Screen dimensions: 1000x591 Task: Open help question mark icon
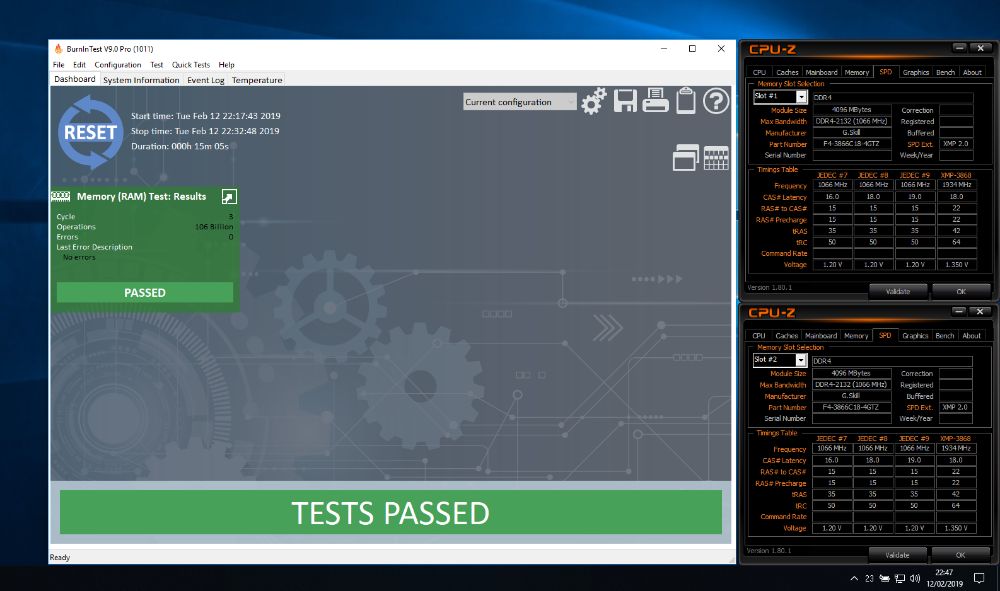716,101
